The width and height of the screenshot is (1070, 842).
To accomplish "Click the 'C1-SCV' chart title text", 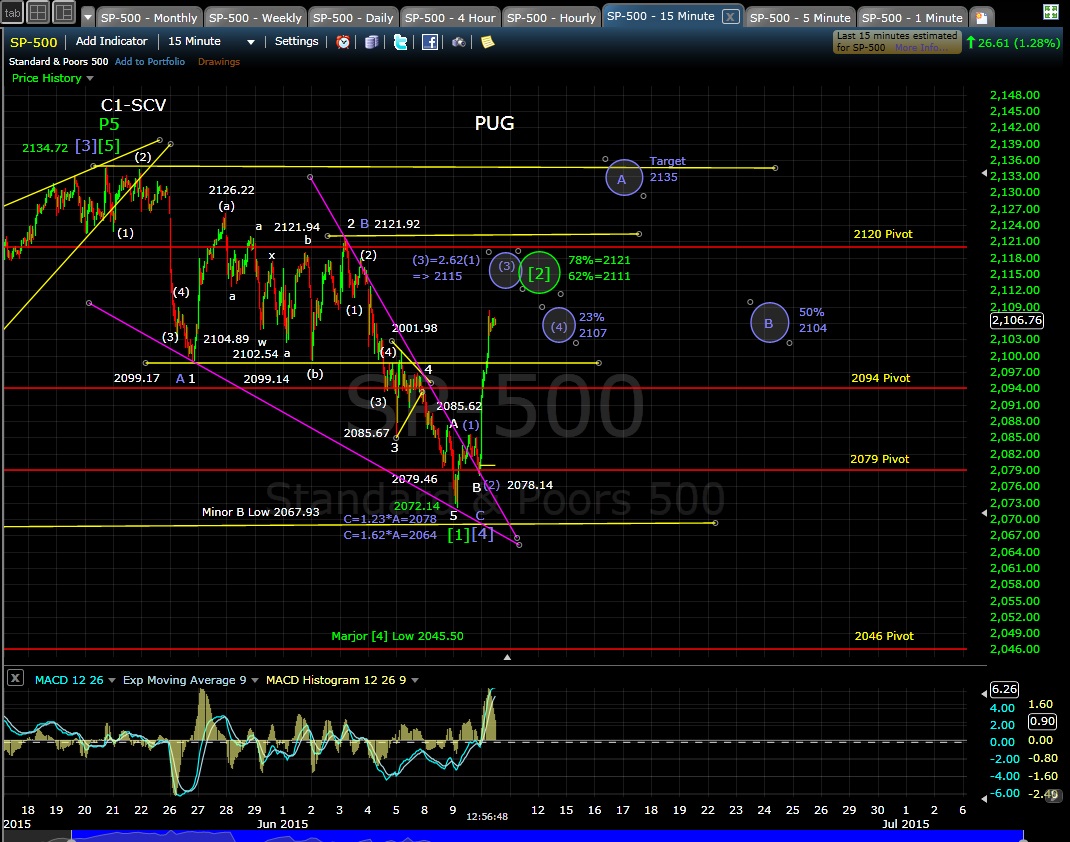I will point(134,105).
